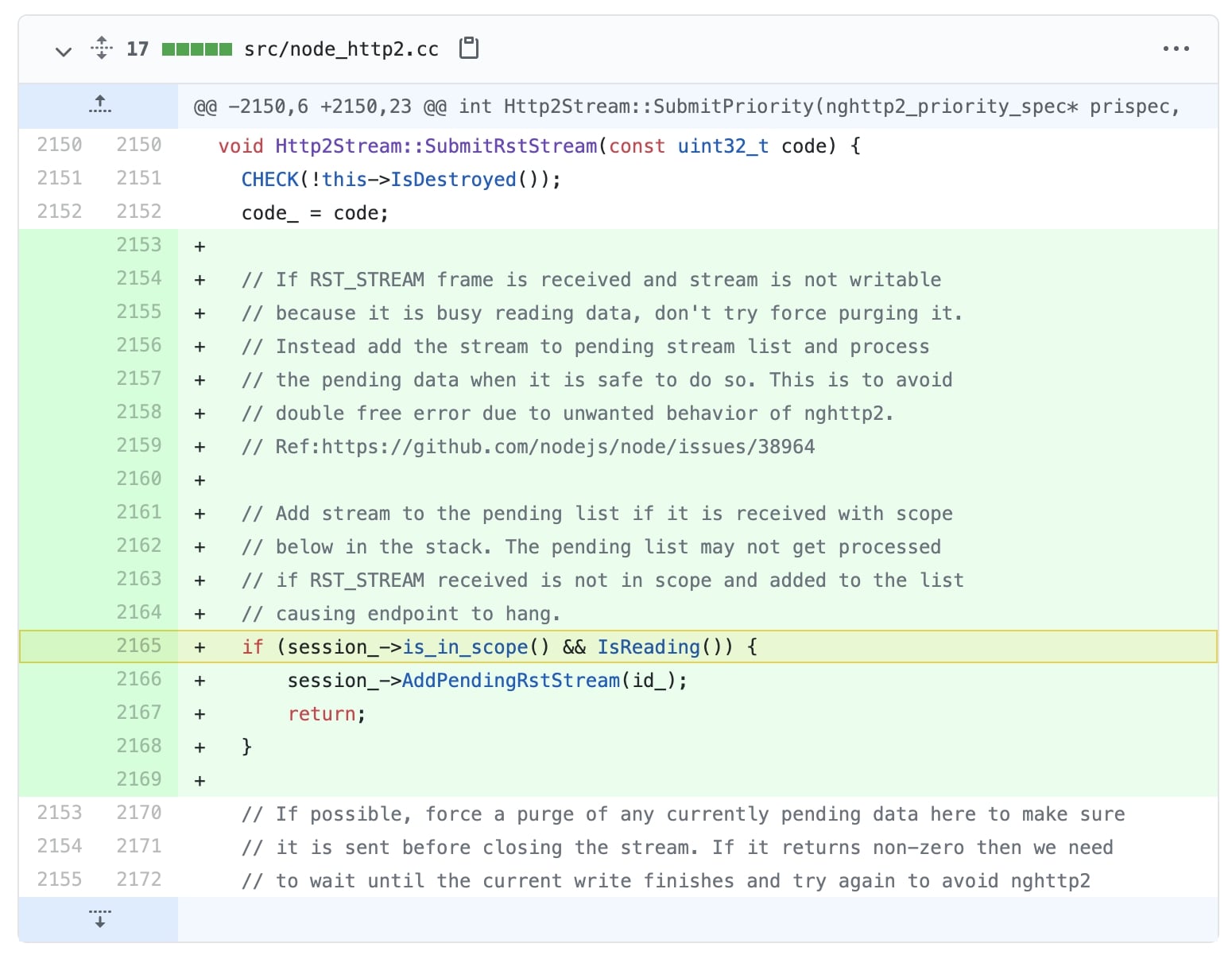Click the src/node_http2.cc file name
Screen dimensions: 1232x959
coord(341,49)
